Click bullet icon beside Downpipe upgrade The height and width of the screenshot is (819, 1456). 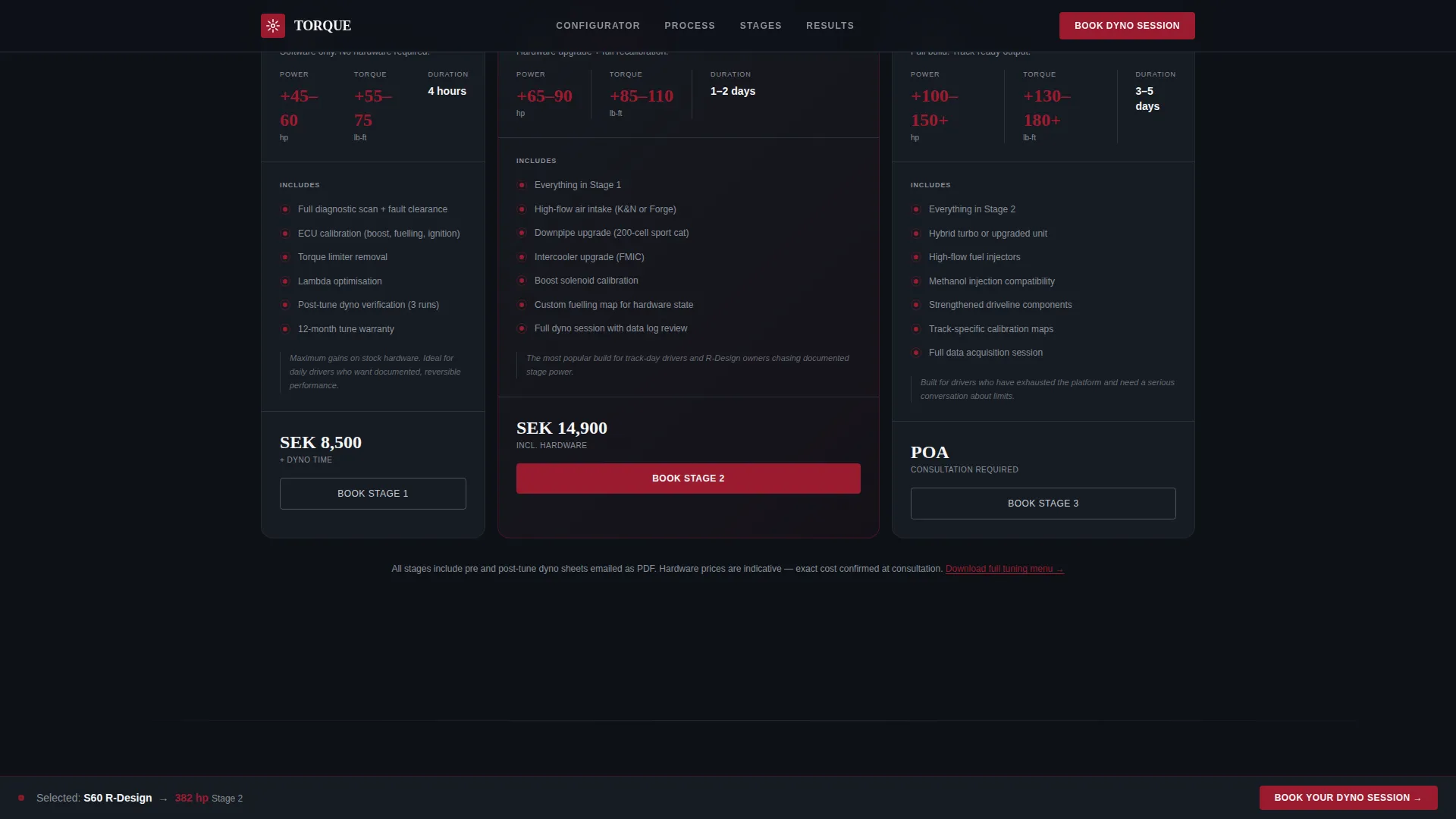pos(522,233)
